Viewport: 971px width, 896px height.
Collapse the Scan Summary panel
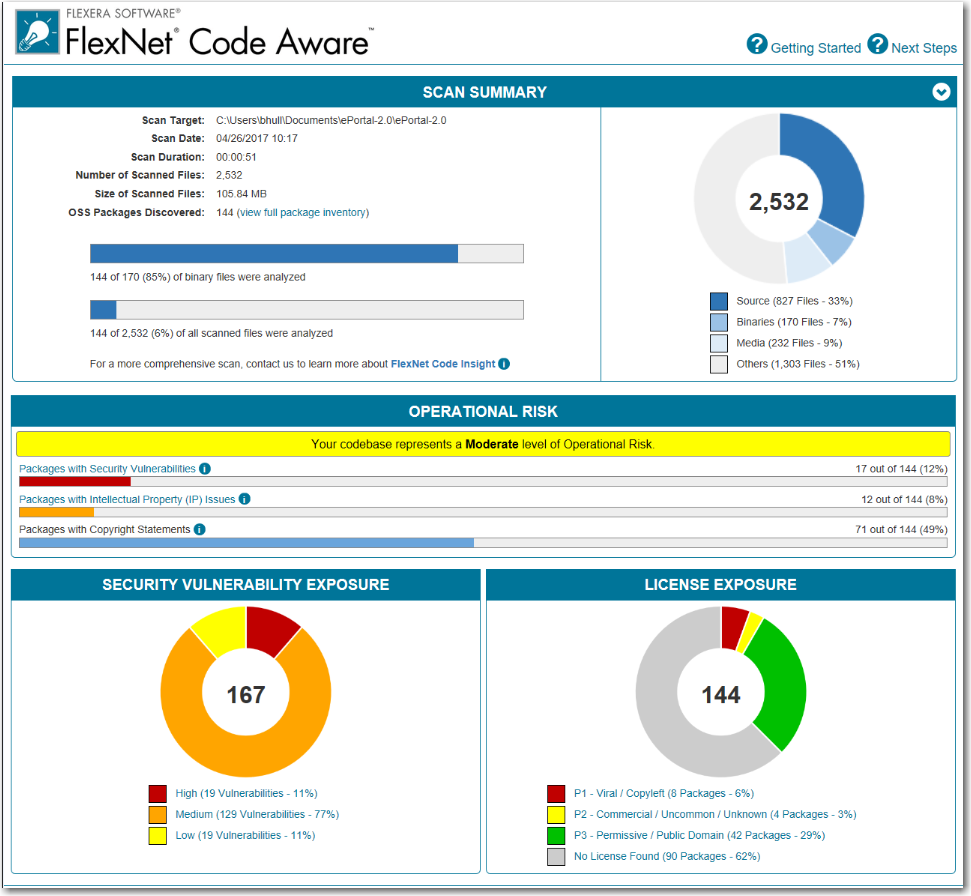(x=940, y=92)
